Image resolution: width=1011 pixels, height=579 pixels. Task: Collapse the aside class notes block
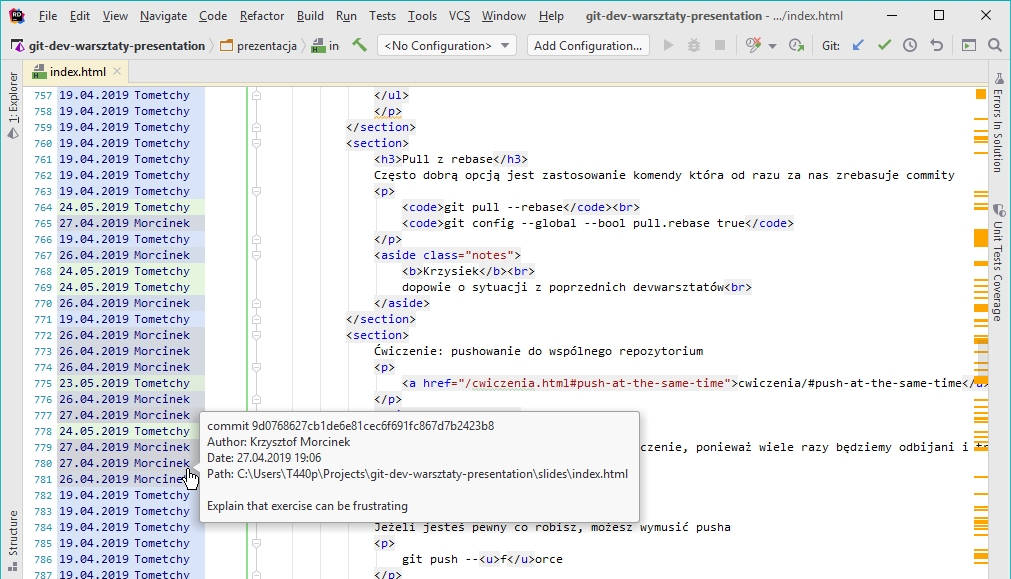256,255
